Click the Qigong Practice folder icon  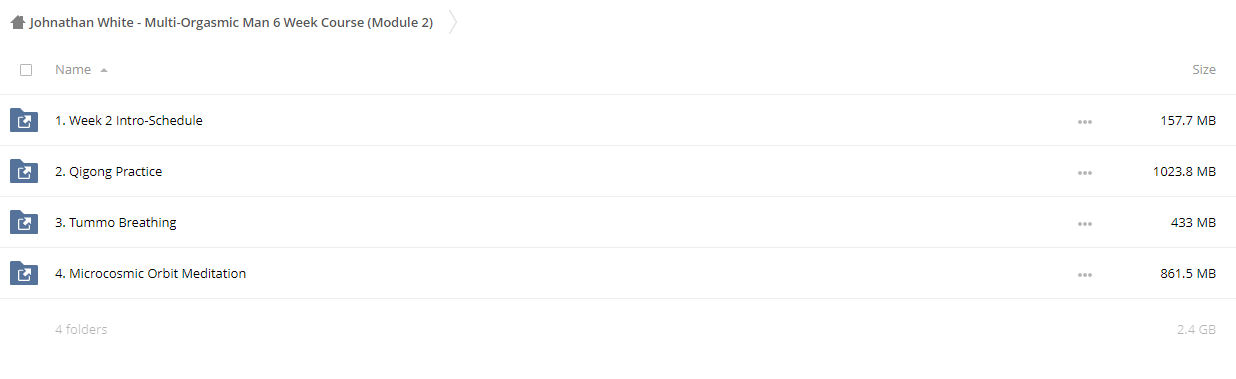tap(24, 172)
